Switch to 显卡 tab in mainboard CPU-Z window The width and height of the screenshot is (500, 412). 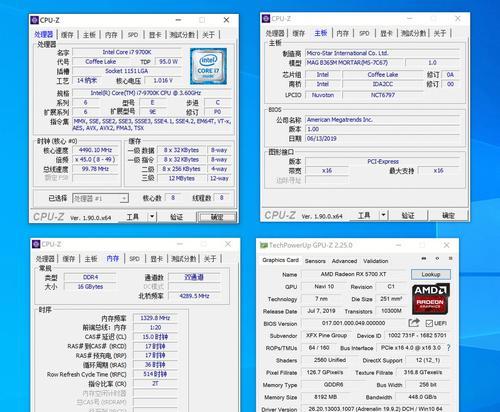(386, 33)
